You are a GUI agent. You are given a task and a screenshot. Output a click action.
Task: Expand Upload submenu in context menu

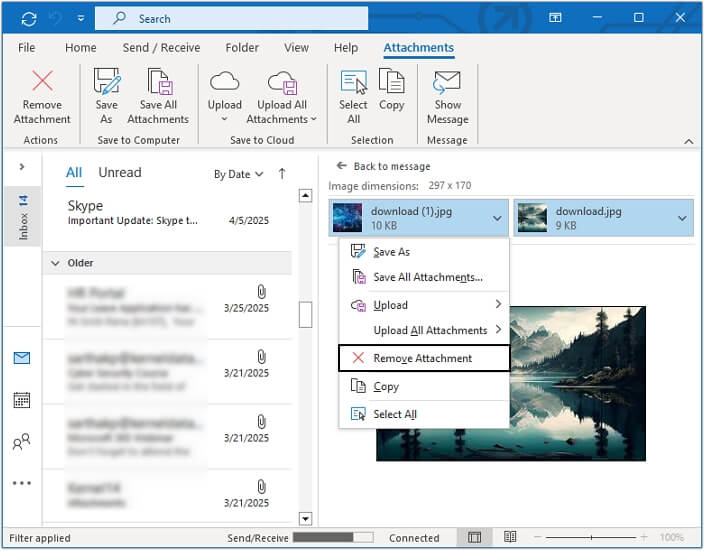[424, 305]
